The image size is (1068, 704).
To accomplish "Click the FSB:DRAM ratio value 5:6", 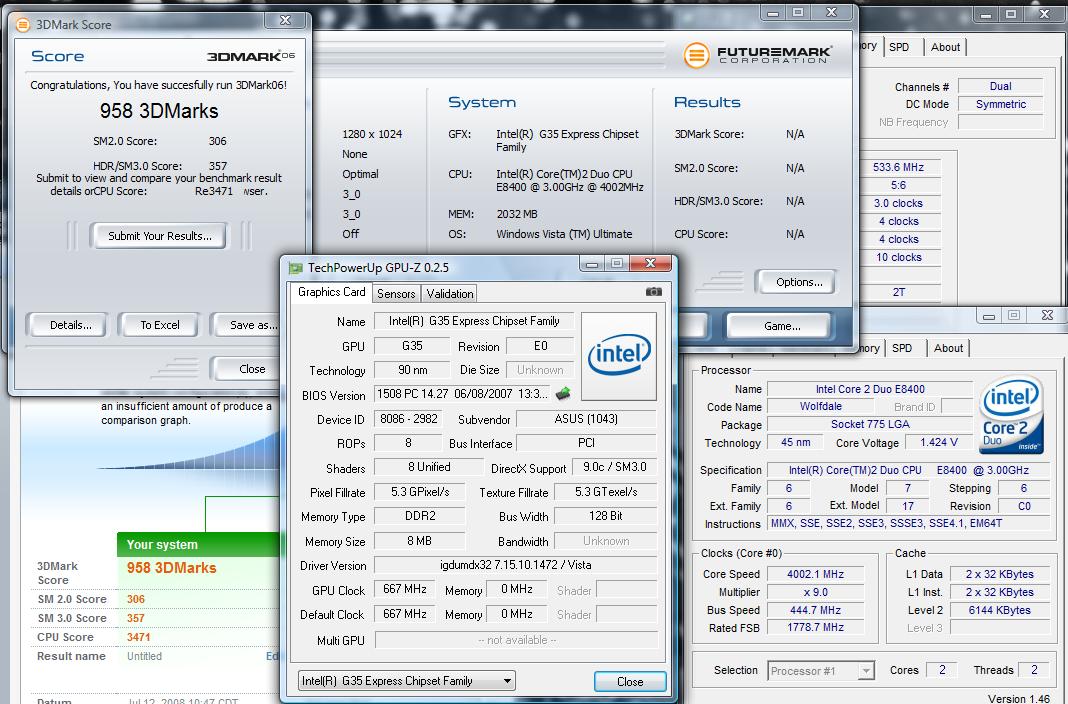I will pyautogui.click(x=898, y=185).
